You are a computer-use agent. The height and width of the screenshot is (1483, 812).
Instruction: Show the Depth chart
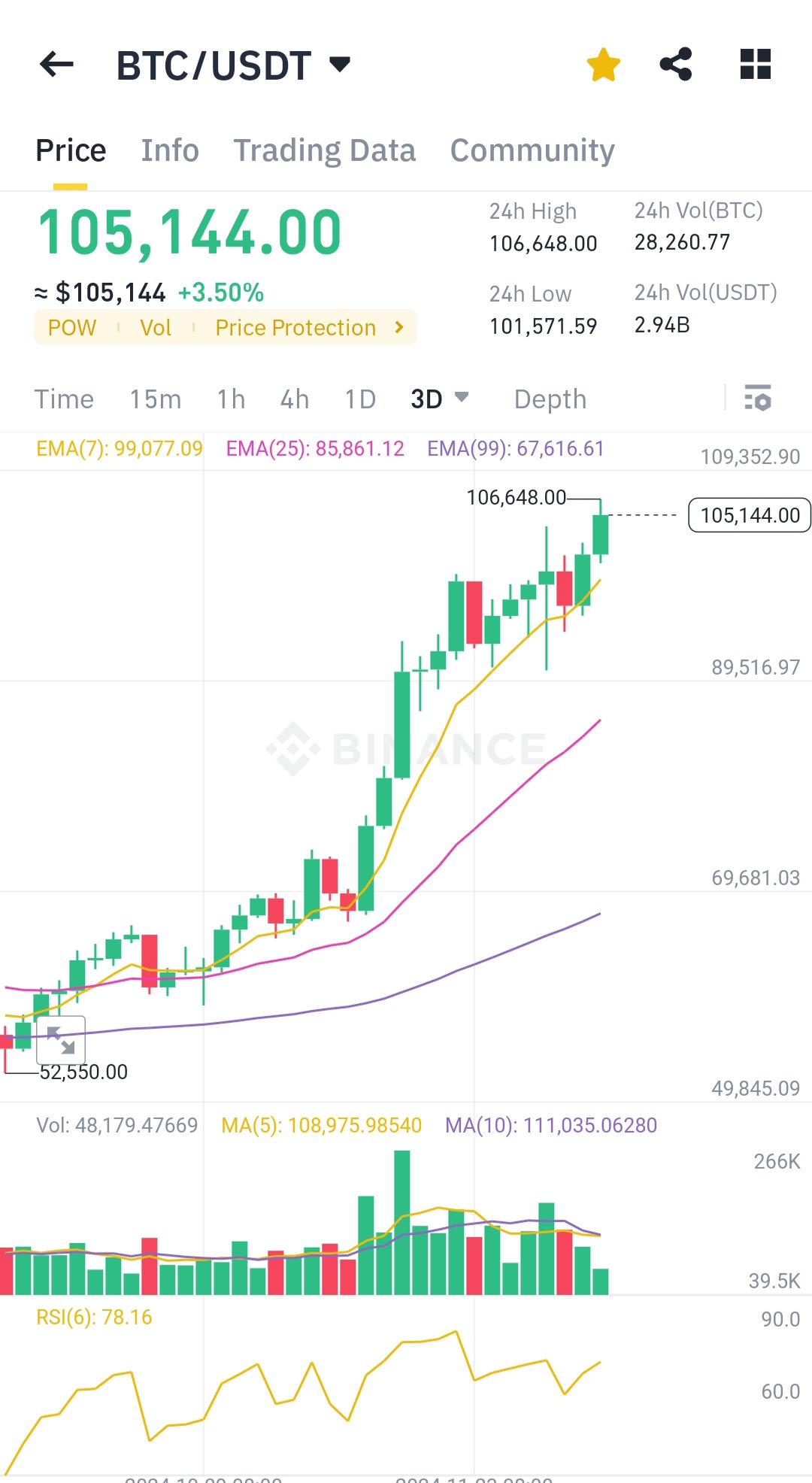(x=550, y=399)
